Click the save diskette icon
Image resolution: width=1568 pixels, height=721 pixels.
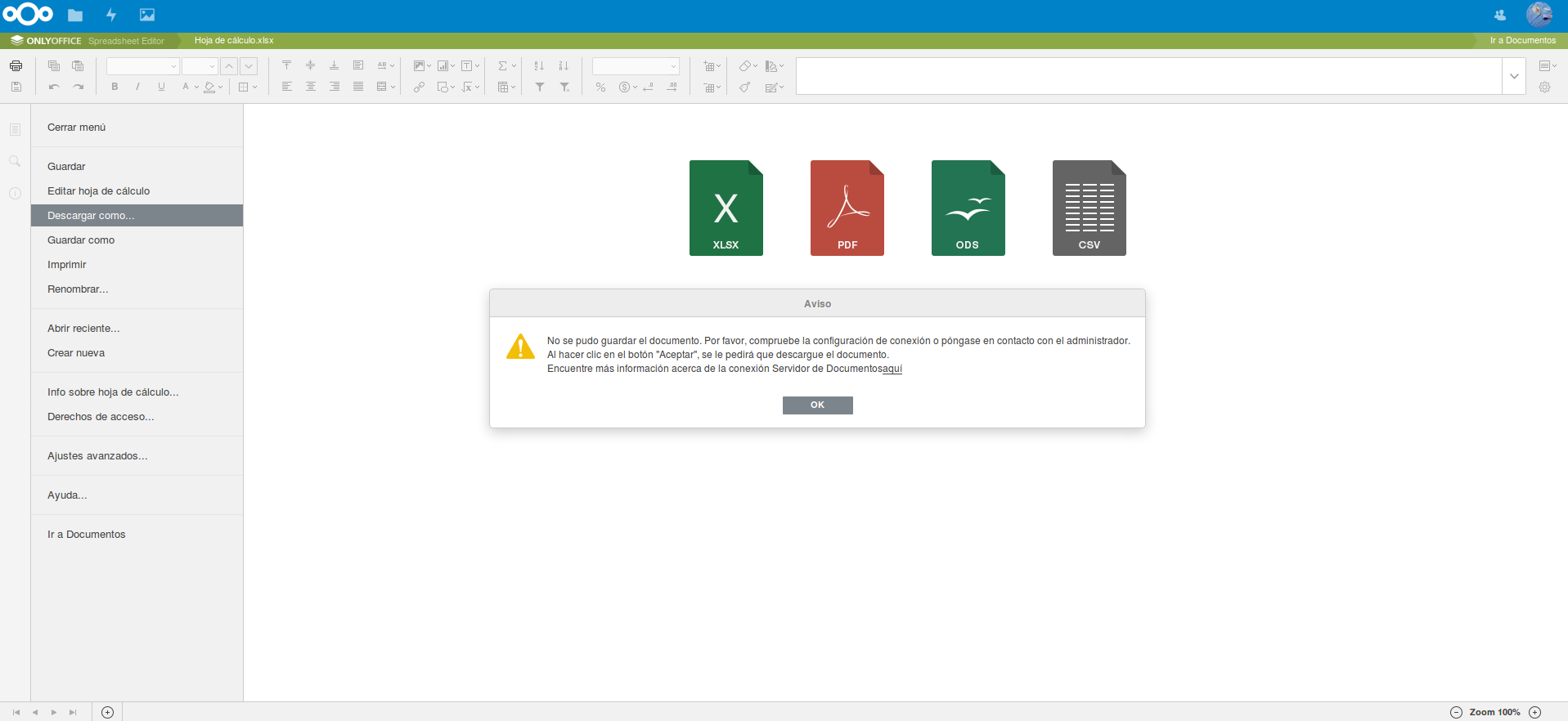pyautogui.click(x=16, y=87)
